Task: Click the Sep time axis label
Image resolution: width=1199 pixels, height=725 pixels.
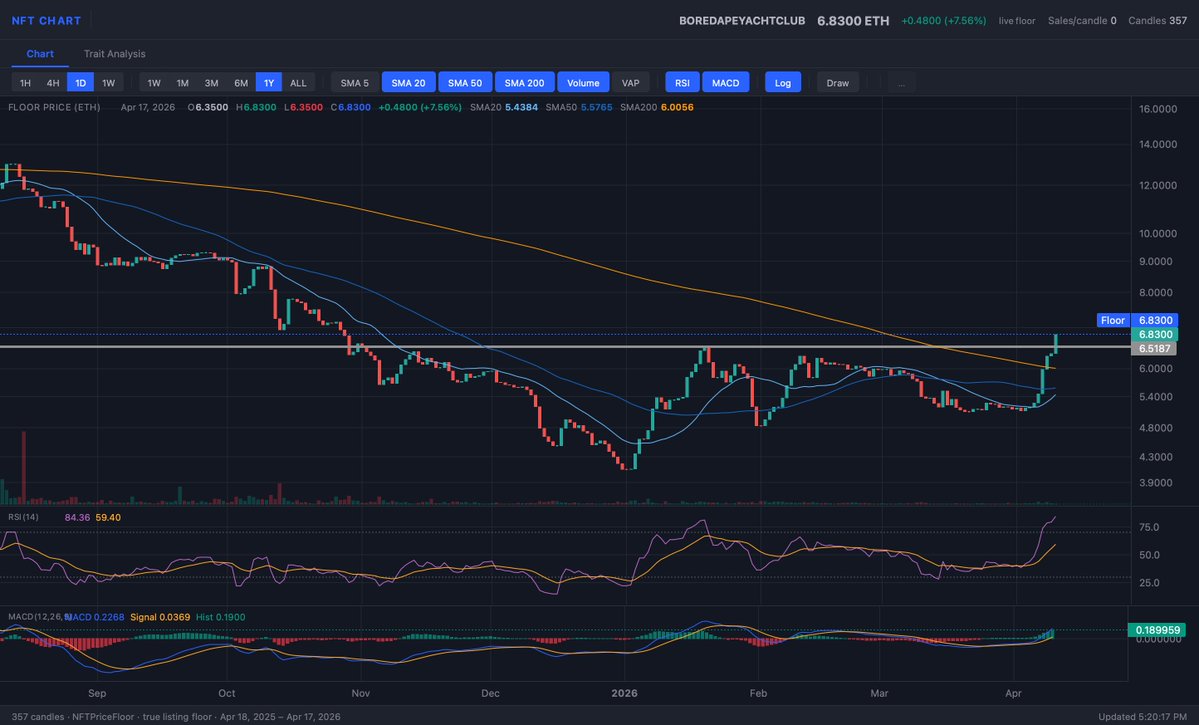Action: click(x=97, y=694)
